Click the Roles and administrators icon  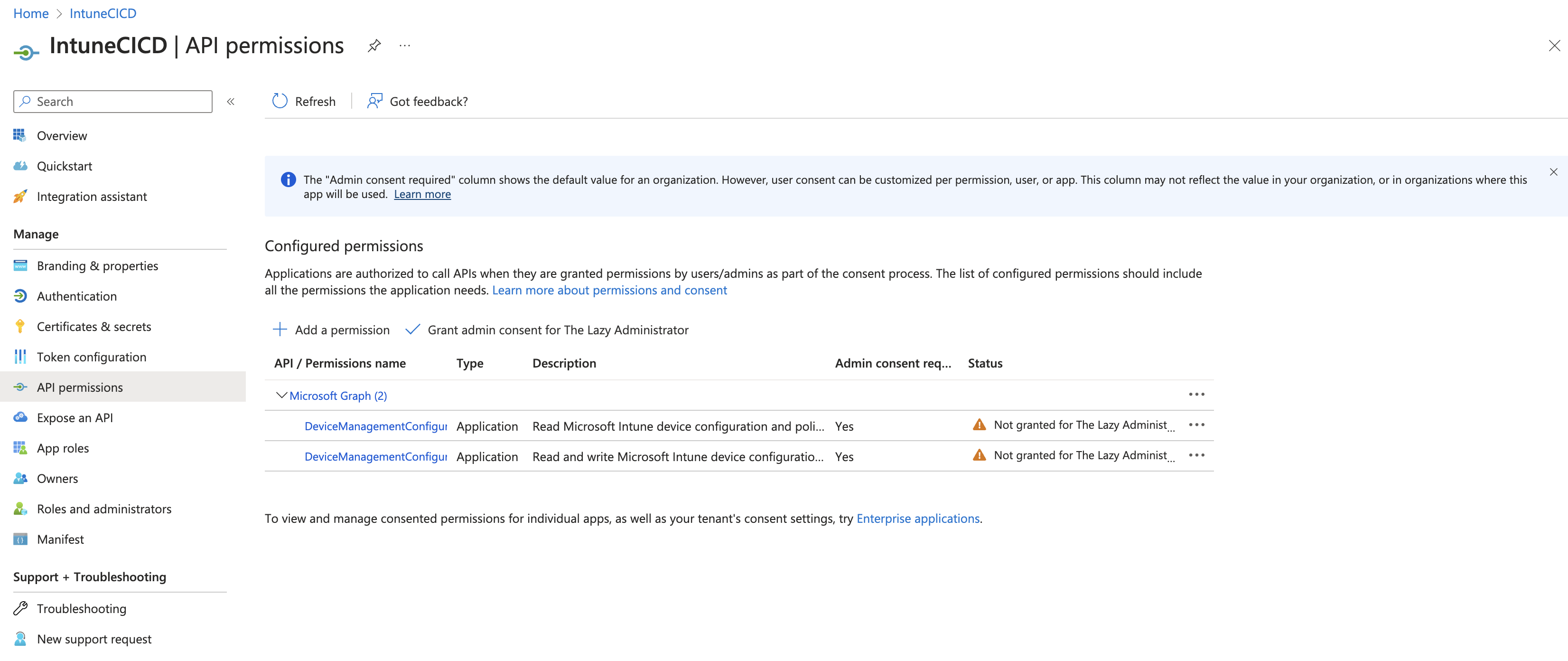click(20, 509)
